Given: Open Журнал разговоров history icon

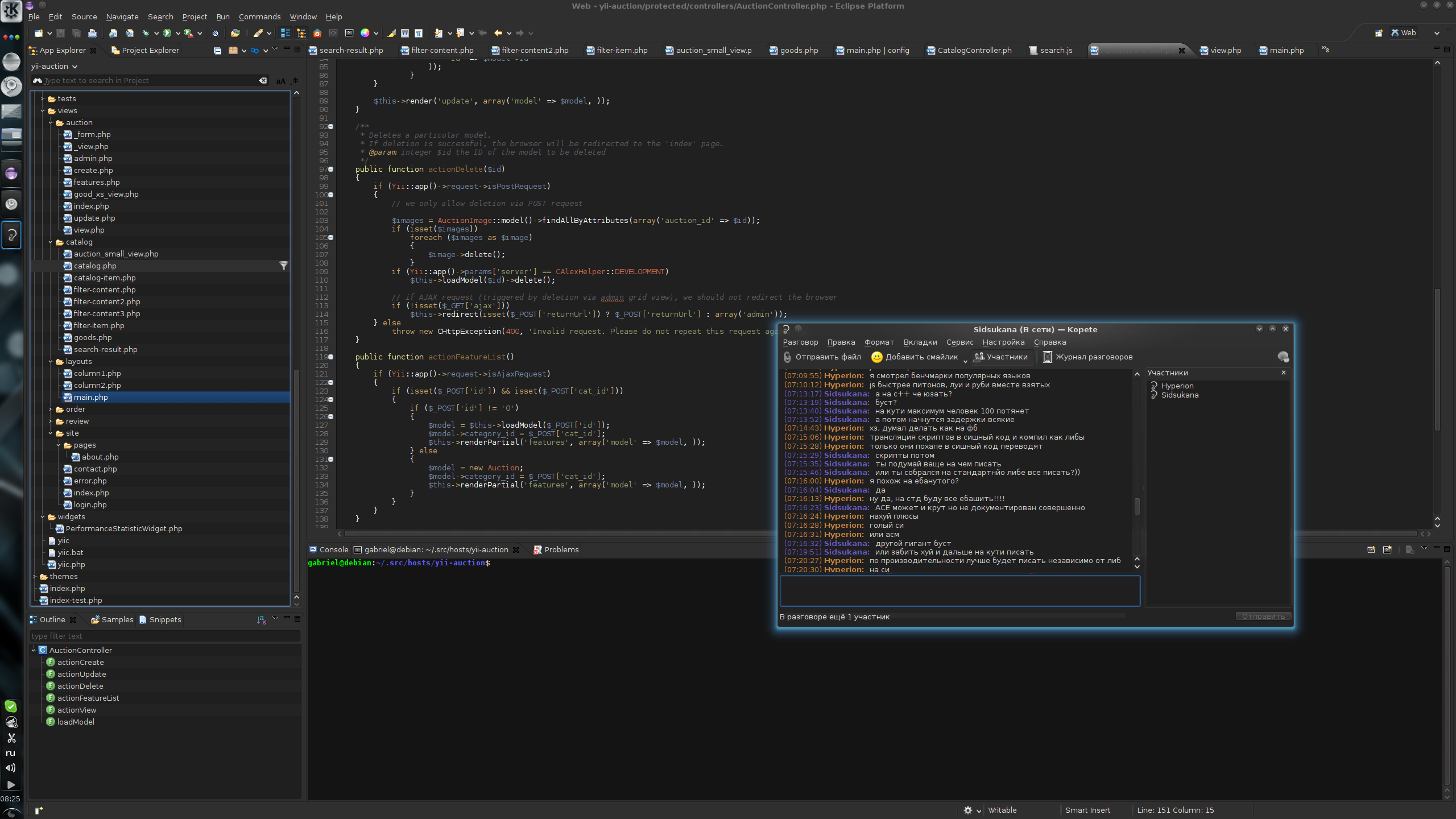Looking at the screenshot, I should [x=1047, y=357].
